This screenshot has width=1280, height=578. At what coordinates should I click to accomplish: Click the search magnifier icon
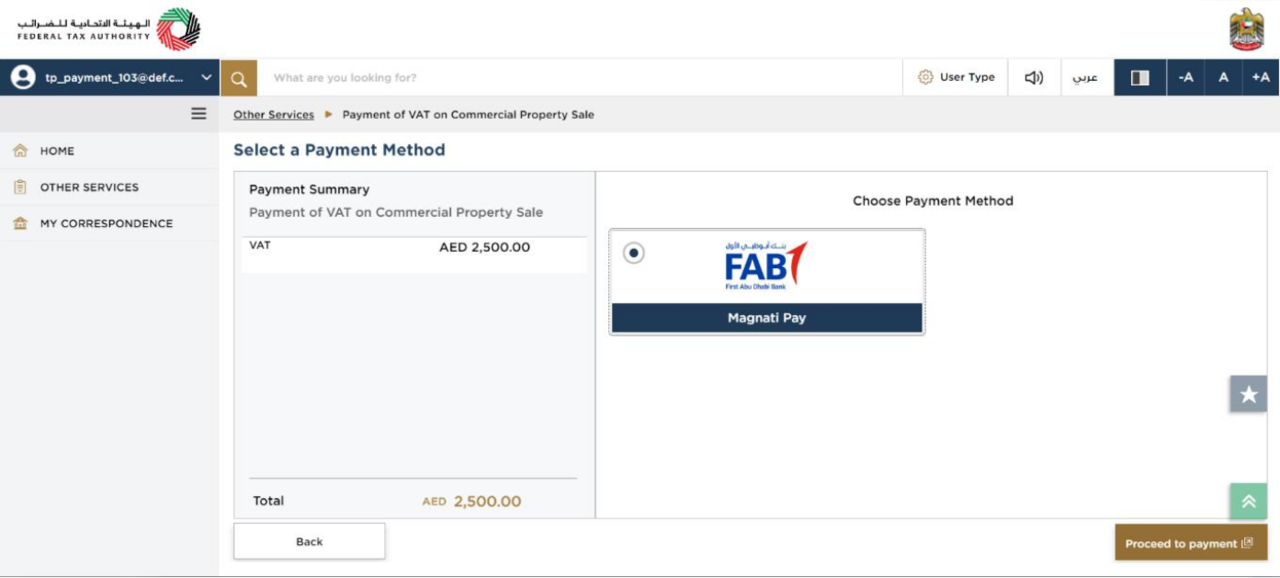click(x=238, y=78)
